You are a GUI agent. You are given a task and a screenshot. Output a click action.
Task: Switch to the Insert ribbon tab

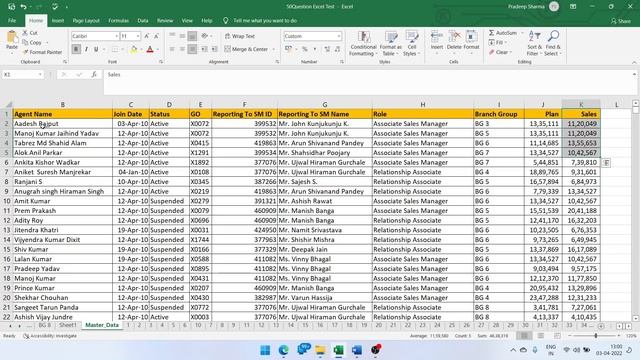[x=58, y=20]
